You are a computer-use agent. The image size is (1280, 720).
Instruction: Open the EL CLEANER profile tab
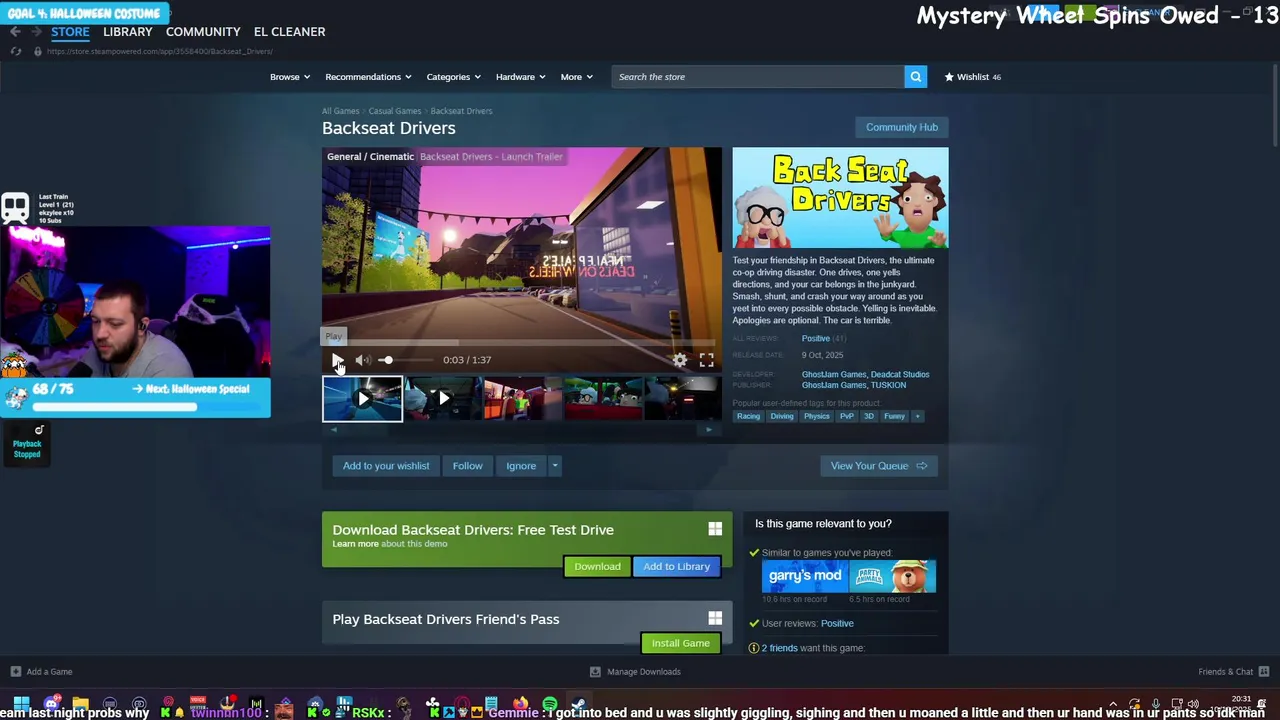click(x=289, y=32)
